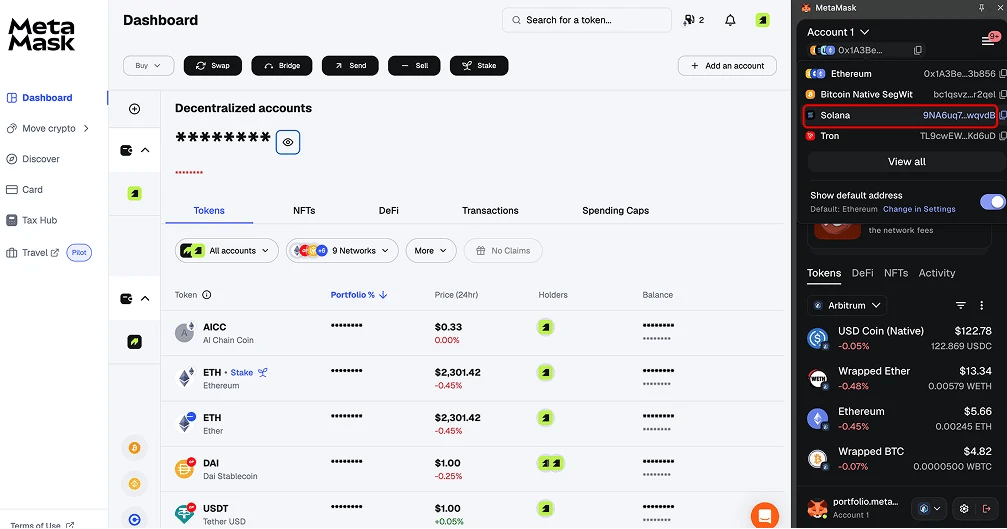The width and height of the screenshot is (1007, 529).
Task: Copy the Ethereum address in MetaMask popup
Action: 1003,74
